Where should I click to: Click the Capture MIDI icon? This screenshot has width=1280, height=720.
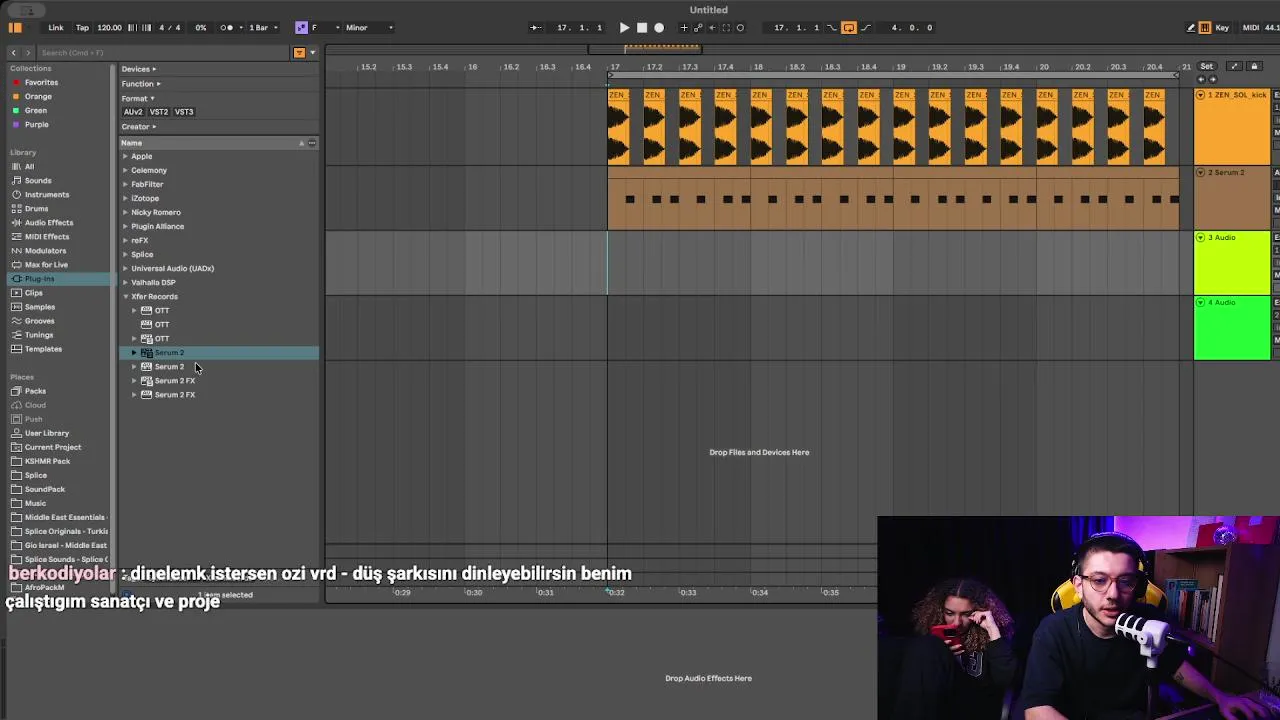(726, 27)
